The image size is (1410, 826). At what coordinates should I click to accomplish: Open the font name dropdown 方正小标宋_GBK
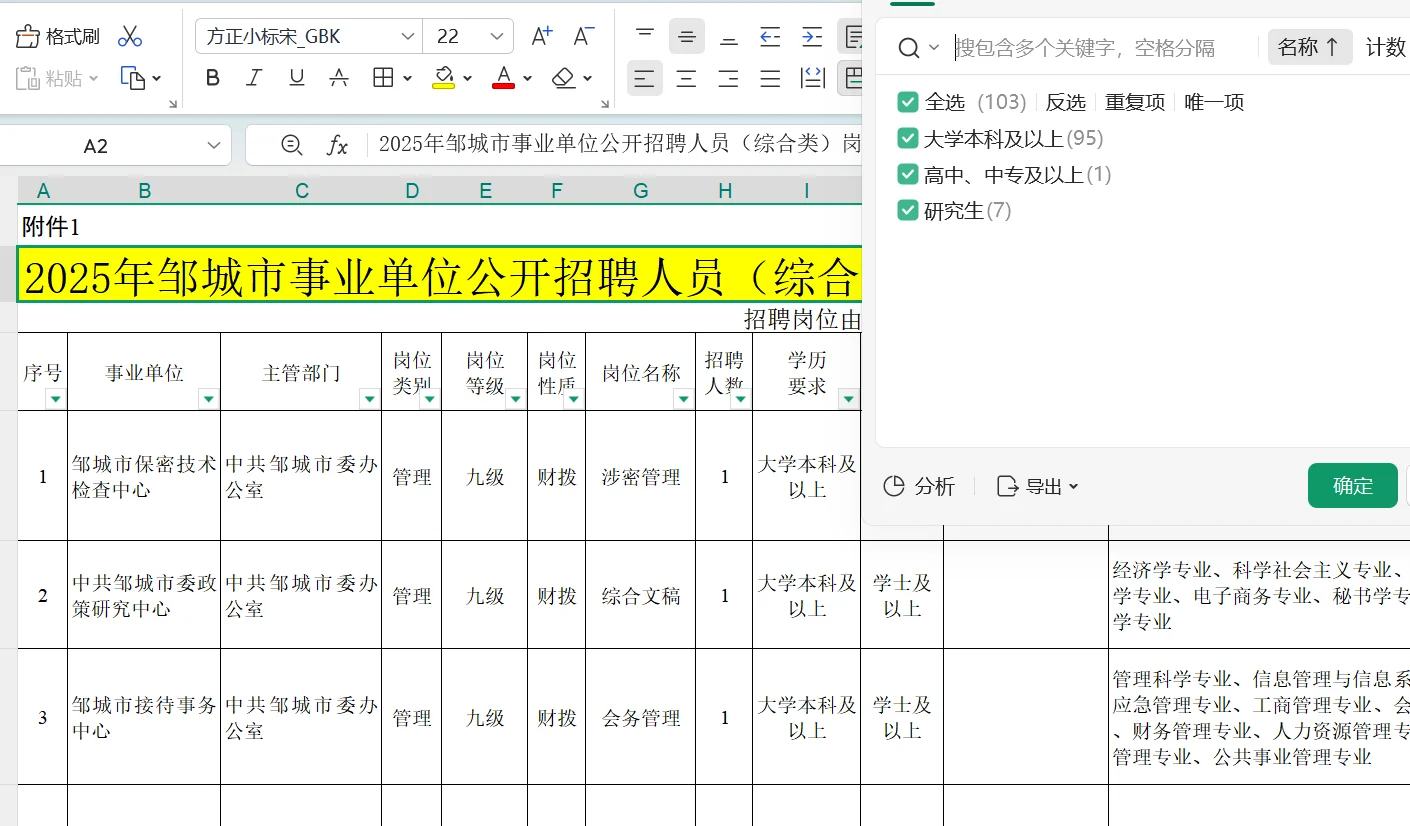[408, 37]
